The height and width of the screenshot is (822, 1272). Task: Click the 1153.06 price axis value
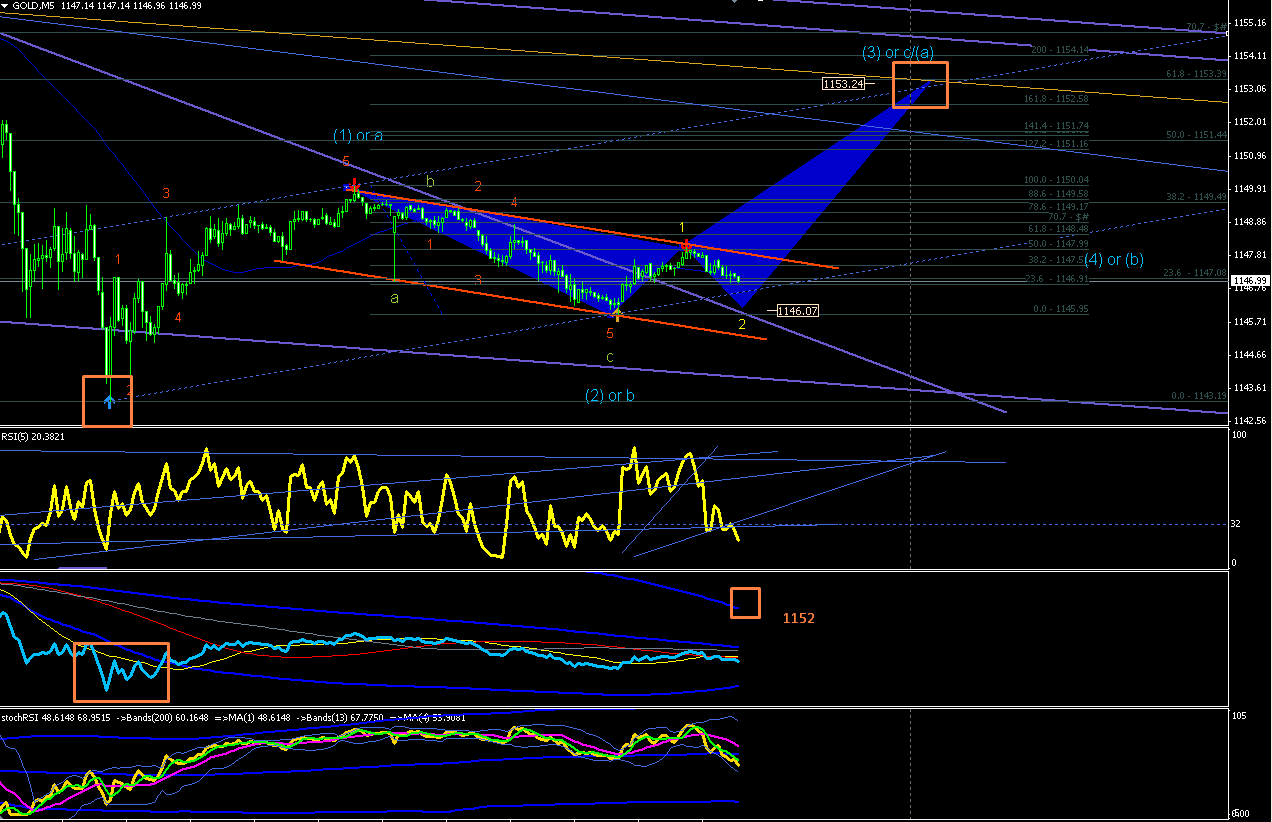[x=1251, y=88]
